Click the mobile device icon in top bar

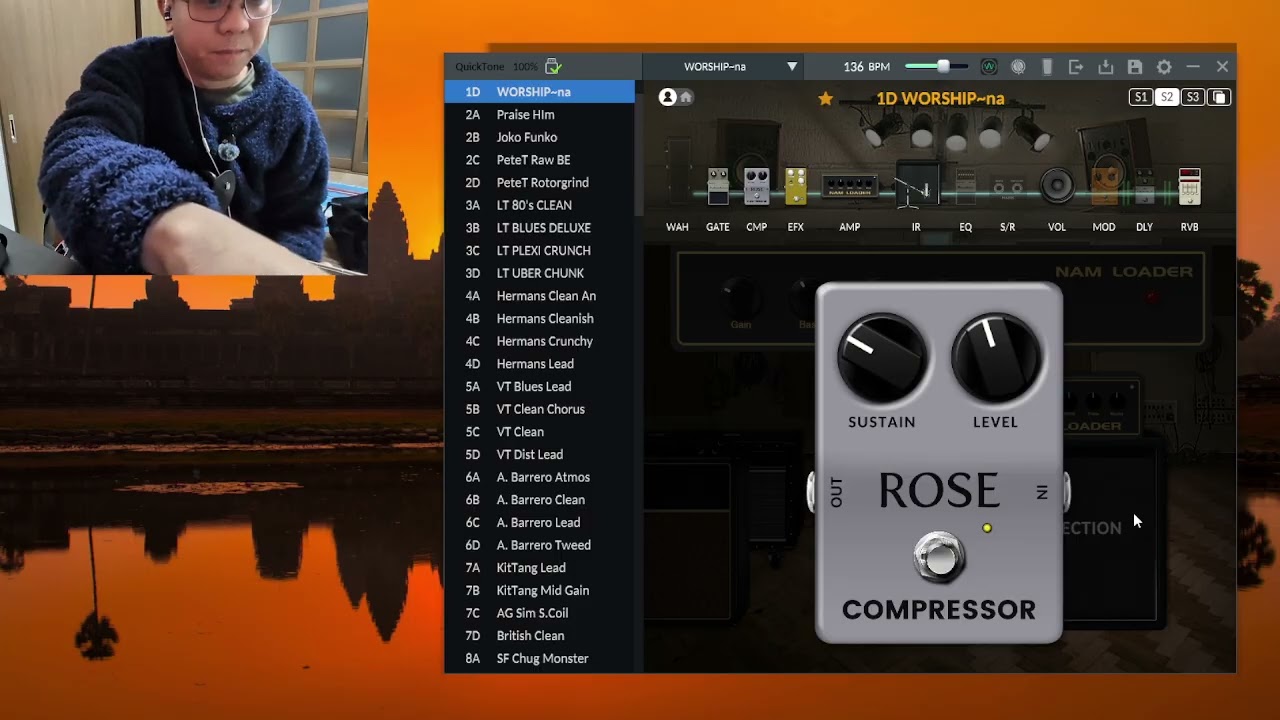tap(1047, 67)
